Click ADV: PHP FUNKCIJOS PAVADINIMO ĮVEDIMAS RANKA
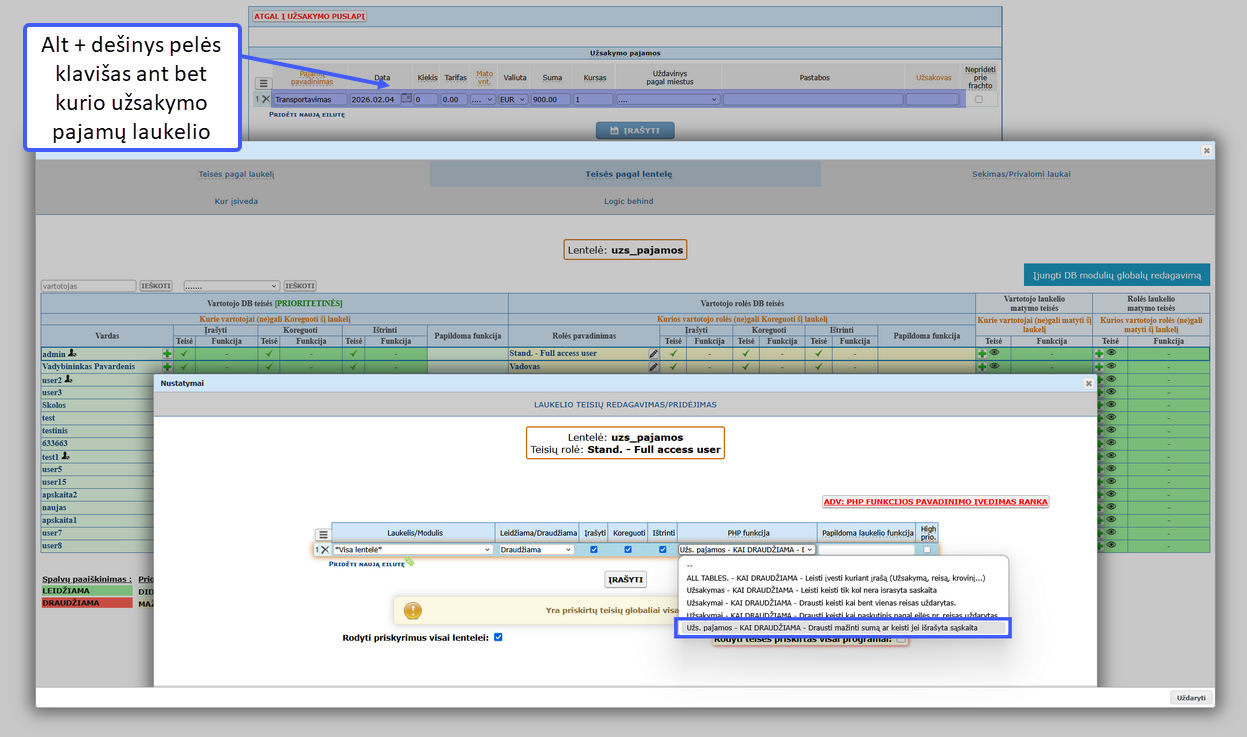 tap(935, 502)
